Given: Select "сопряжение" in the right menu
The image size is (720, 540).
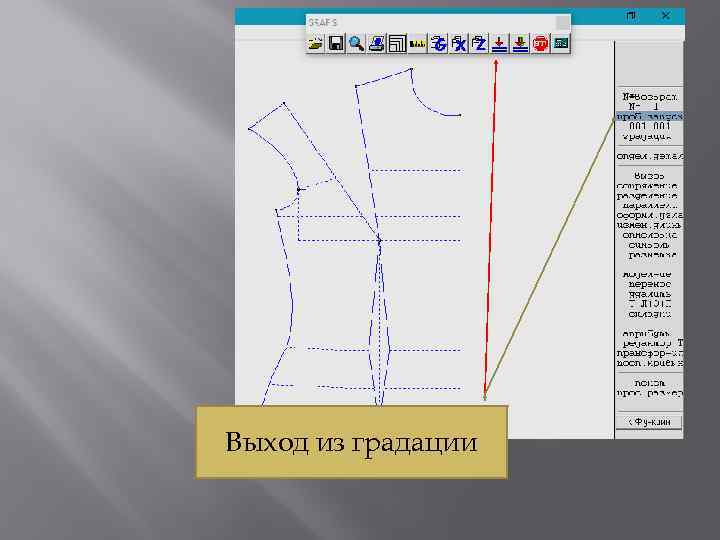Looking at the screenshot, I should (647, 186).
